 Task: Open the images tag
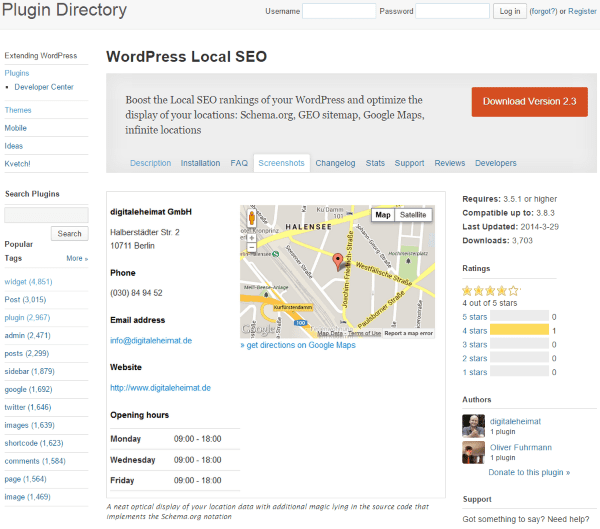click(29, 425)
